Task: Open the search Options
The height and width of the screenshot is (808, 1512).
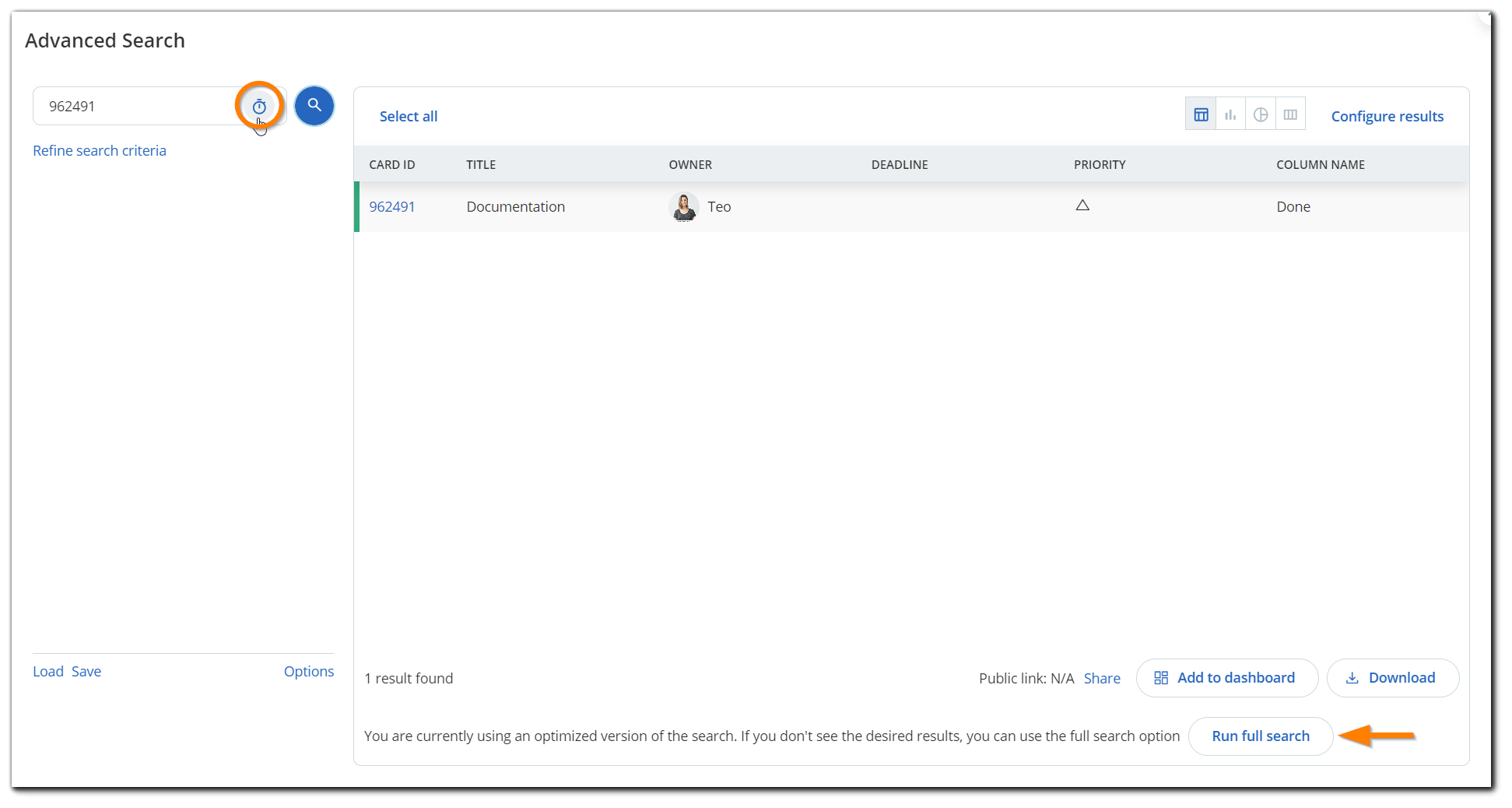Action: pyautogui.click(x=308, y=670)
